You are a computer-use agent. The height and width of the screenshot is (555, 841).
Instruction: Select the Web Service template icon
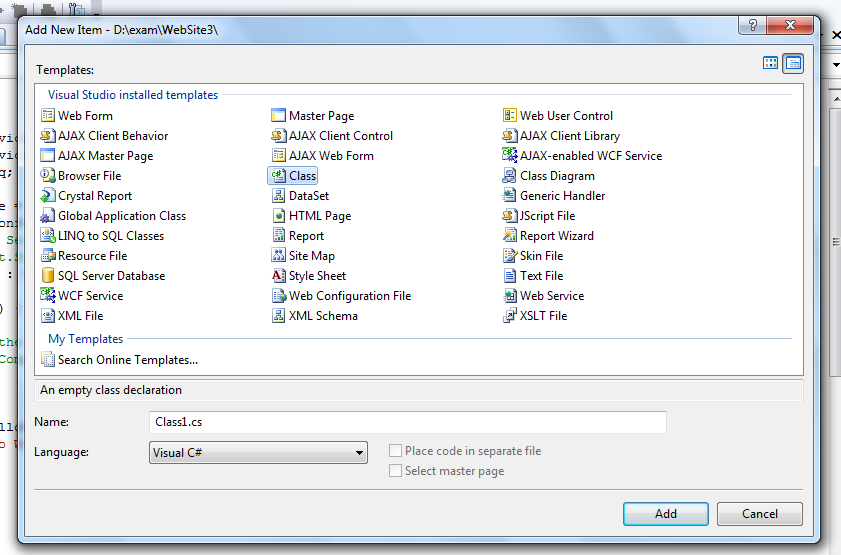(x=510, y=295)
